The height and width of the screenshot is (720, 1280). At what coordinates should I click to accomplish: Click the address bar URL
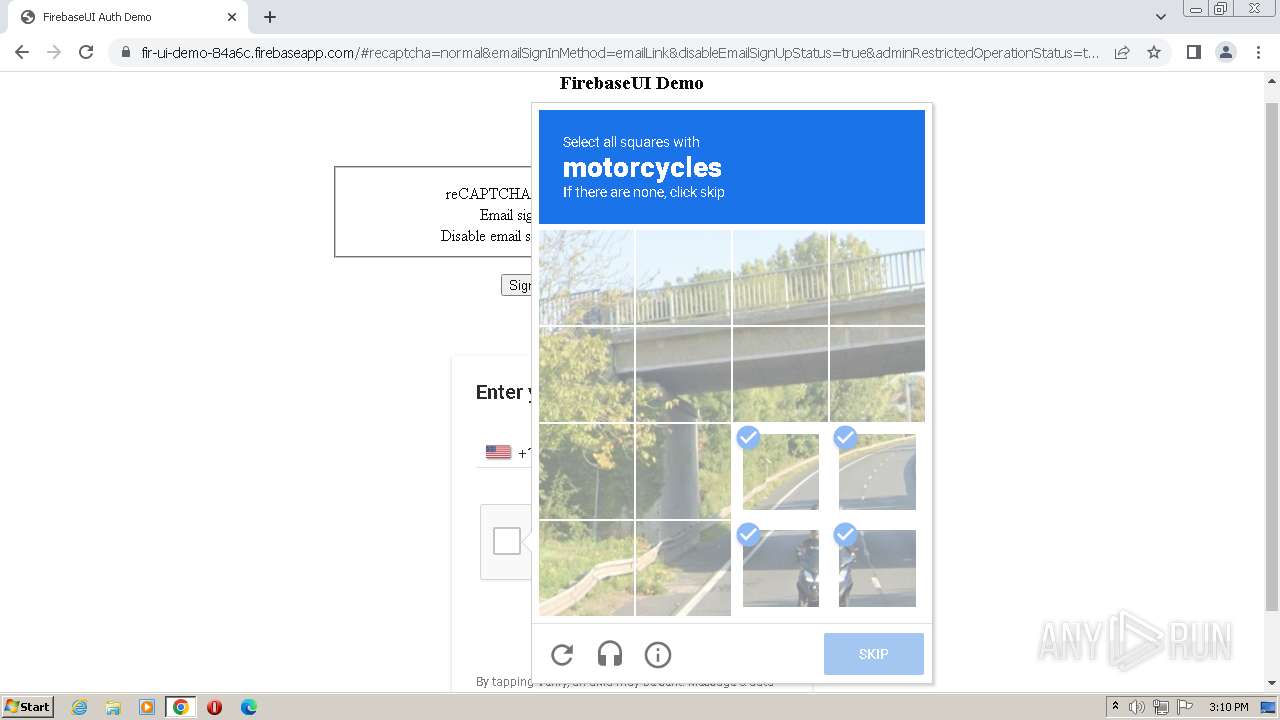[620, 53]
